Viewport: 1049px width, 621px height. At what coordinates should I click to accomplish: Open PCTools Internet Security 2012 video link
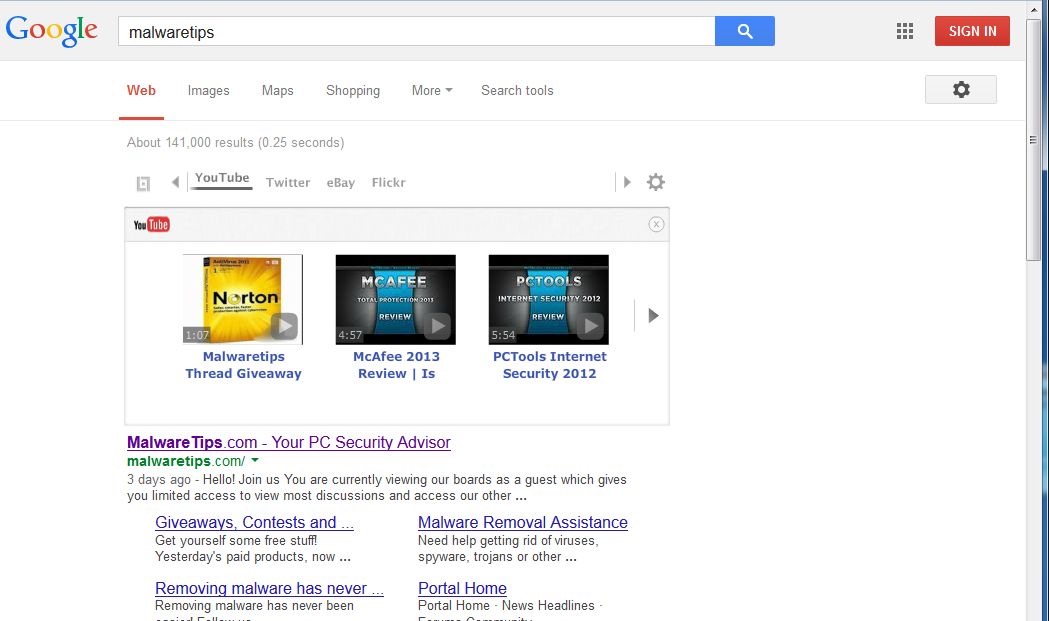(x=550, y=365)
